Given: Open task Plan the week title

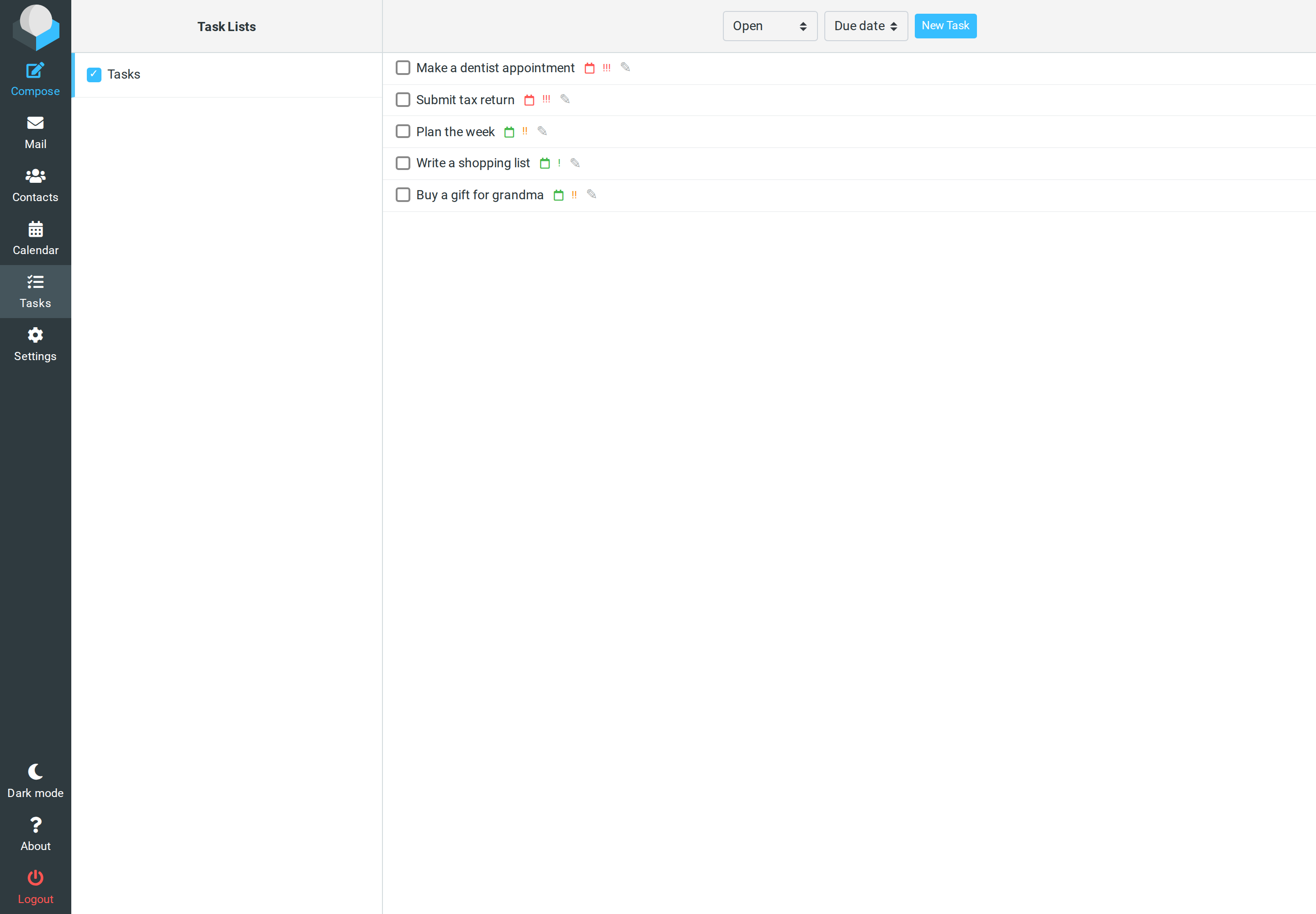Looking at the screenshot, I should pos(455,132).
